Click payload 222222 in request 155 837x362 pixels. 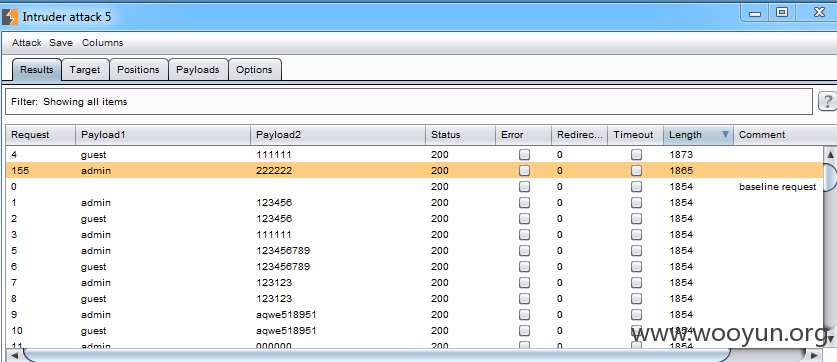tap(274, 171)
